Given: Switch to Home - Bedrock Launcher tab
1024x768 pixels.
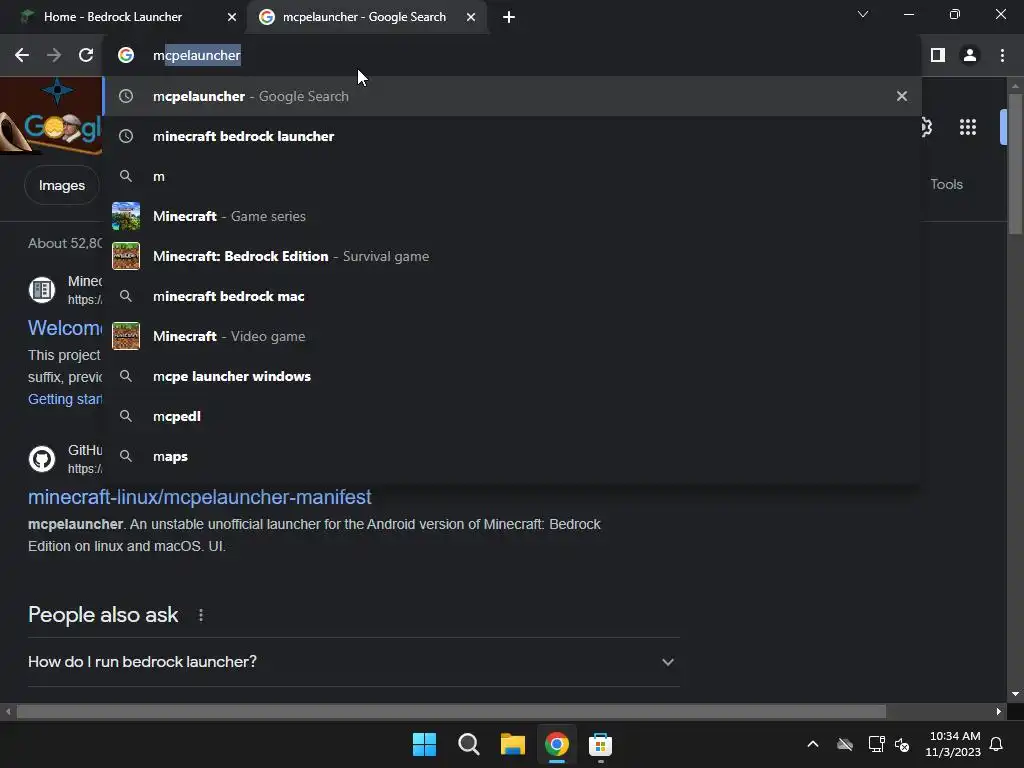Looking at the screenshot, I should pos(123,17).
